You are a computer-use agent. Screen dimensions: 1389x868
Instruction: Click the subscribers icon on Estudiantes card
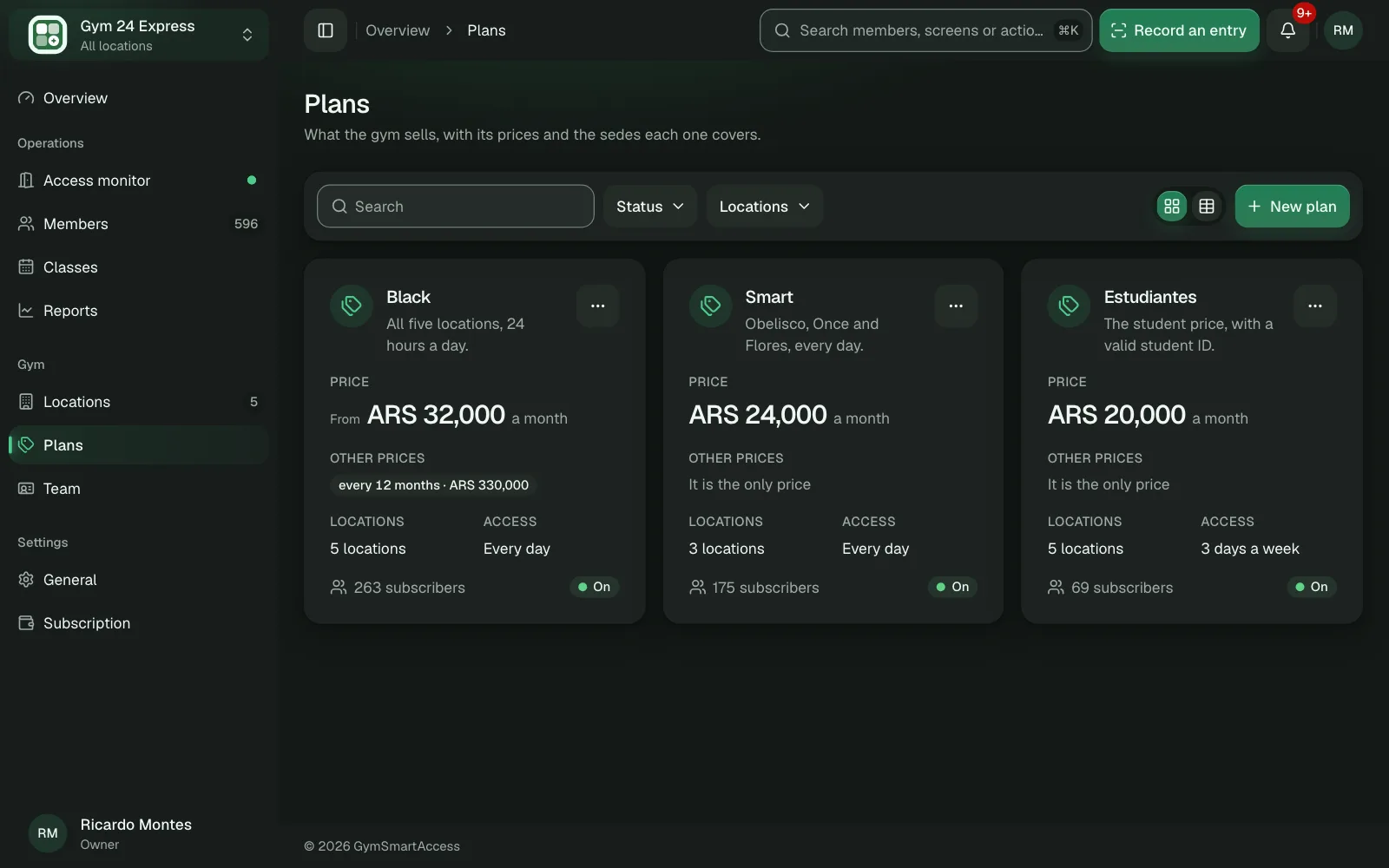(x=1056, y=588)
